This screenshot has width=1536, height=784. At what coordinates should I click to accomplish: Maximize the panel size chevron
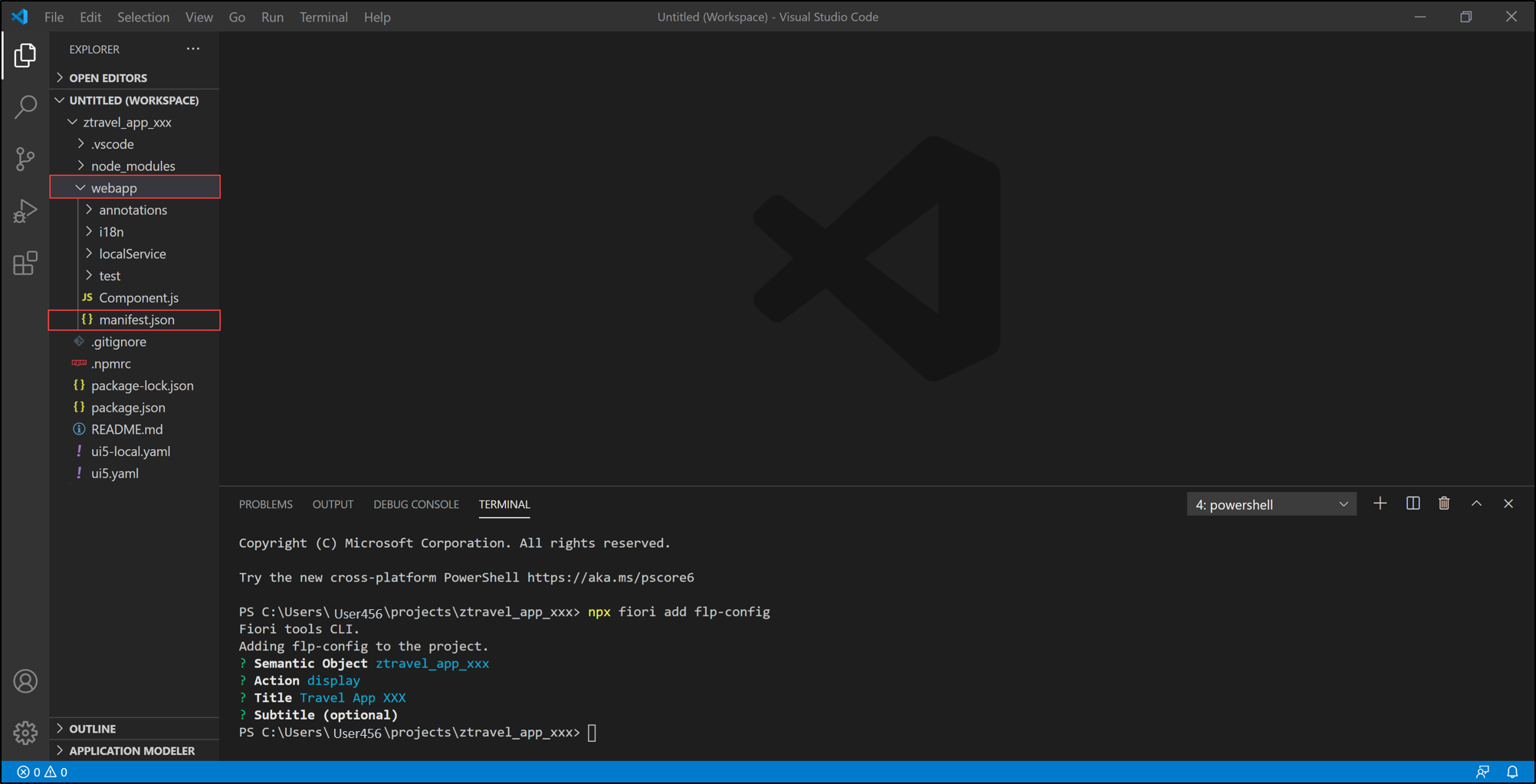coord(1476,504)
